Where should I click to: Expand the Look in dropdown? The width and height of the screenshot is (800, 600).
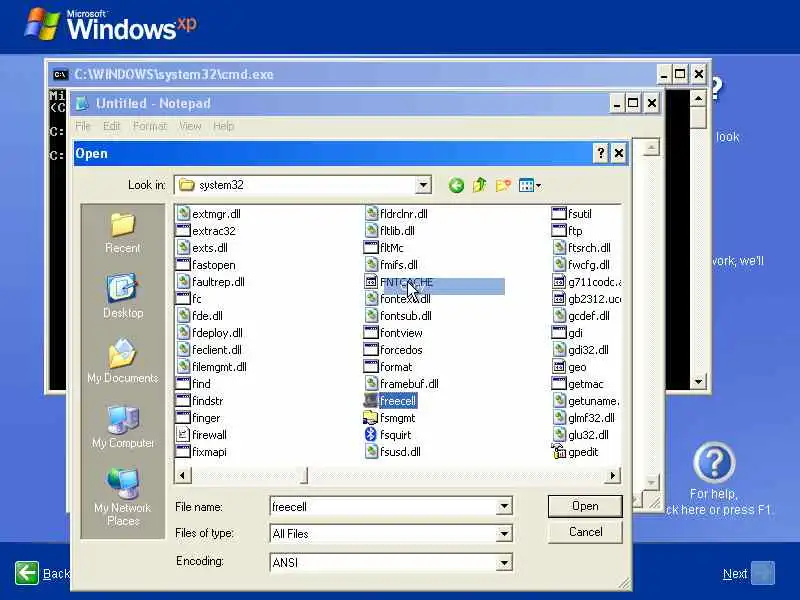point(423,185)
